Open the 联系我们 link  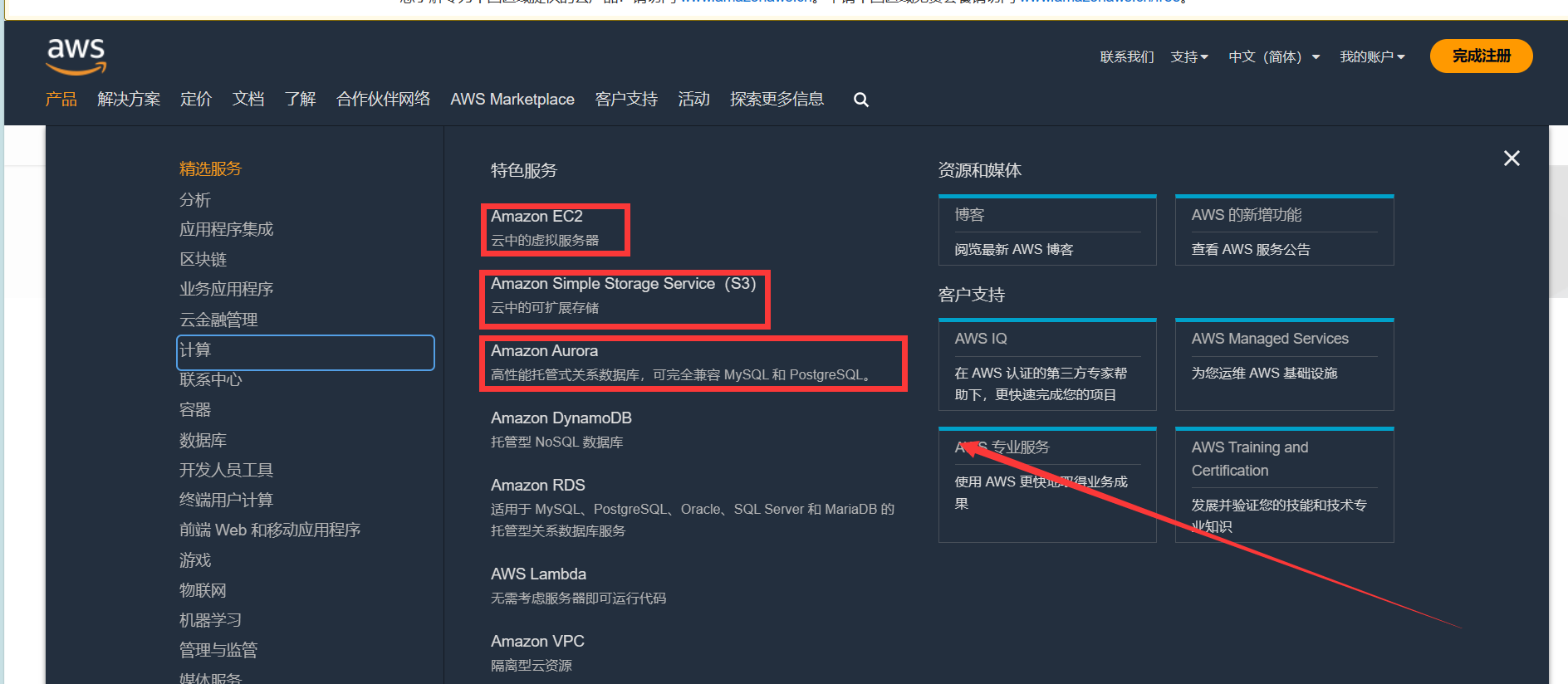click(1127, 56)
